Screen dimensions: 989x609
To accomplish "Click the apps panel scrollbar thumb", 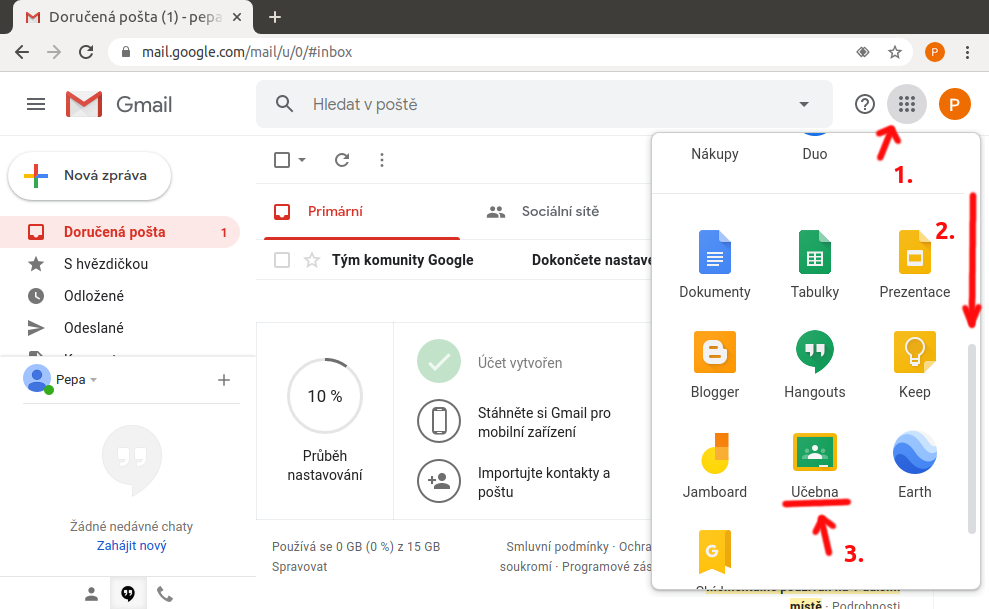I will click(x=971, y=439).
